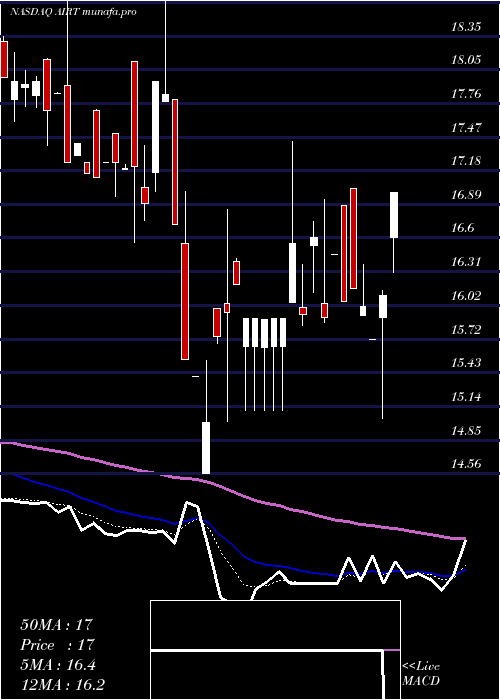Click the 50MA : 17 reading

(57, 625)
